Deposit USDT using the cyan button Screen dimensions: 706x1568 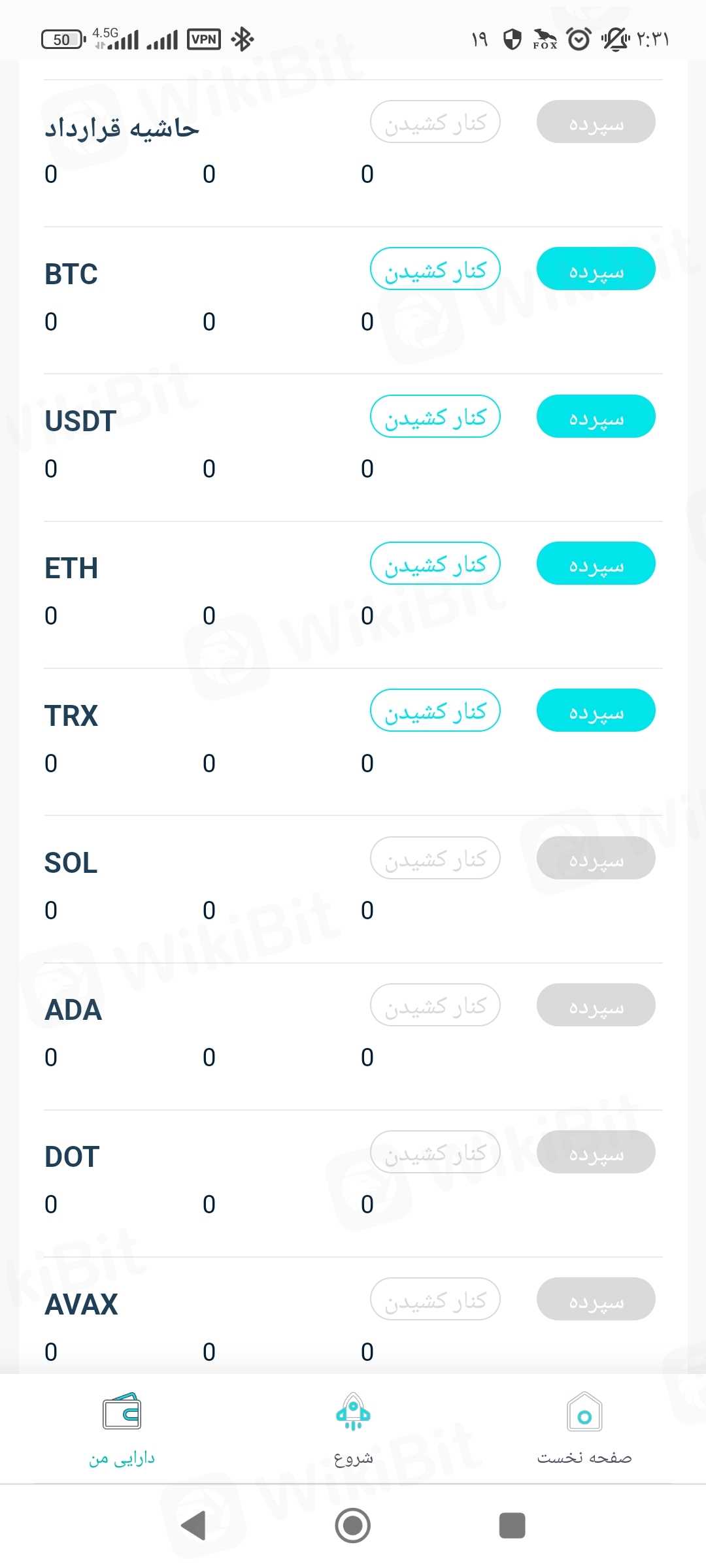point(596,416)
